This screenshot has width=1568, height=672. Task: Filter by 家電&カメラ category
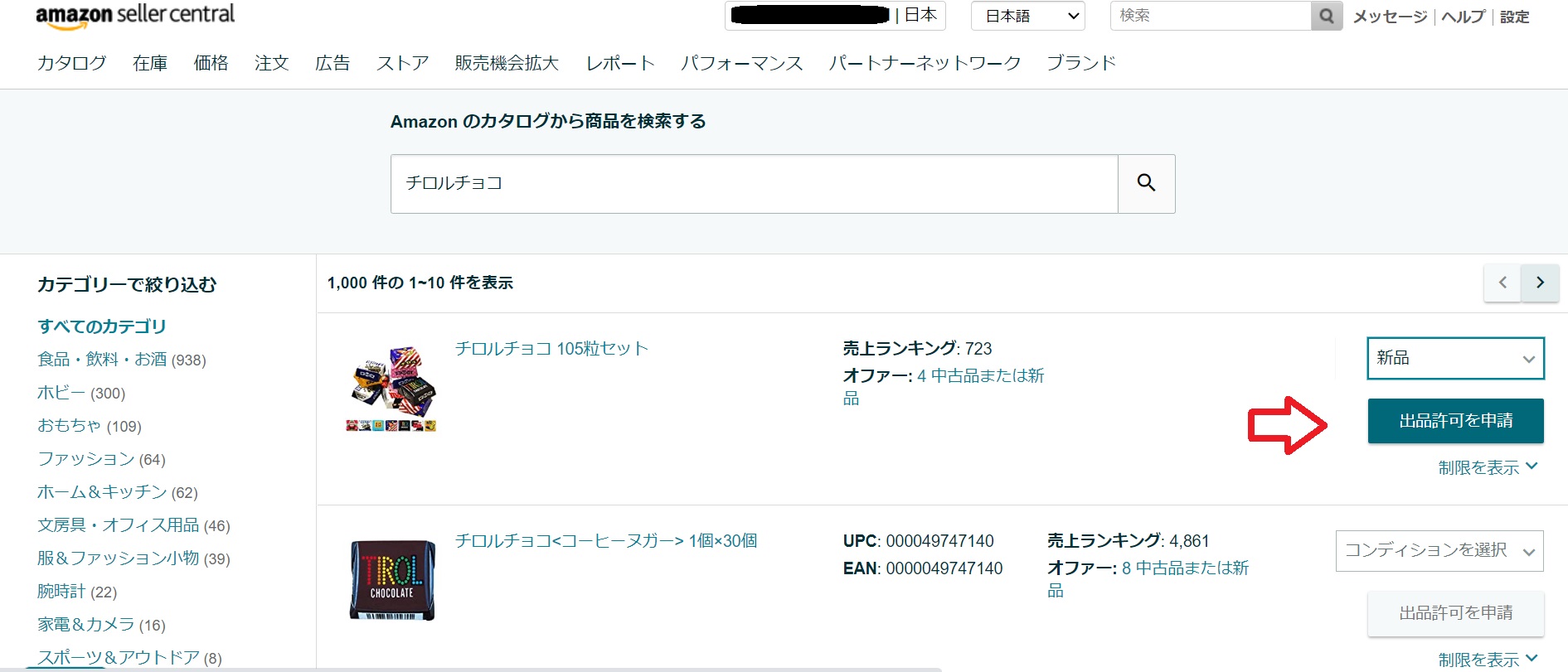pyautogui.click(x=101, y=625)
